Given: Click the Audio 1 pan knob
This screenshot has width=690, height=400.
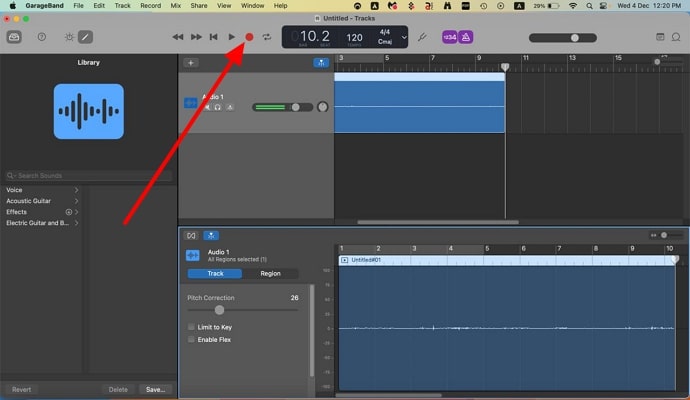Looking at the screenshot, I should pyautogui.click(x=323, y=107).
